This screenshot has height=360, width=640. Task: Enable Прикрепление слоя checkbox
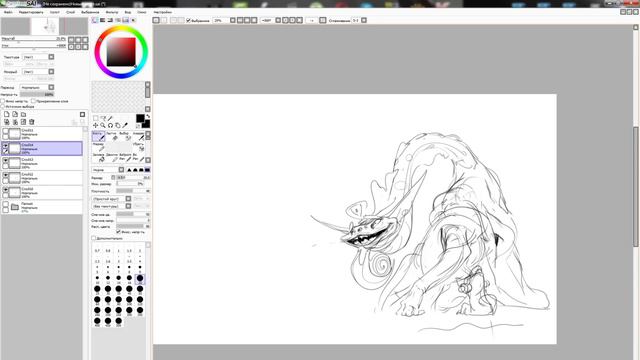tap(33, 101)
